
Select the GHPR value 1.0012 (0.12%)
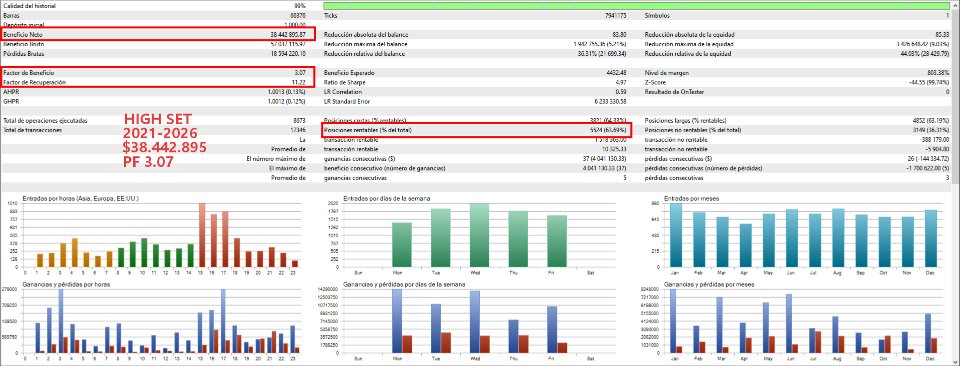coord(287,101)
